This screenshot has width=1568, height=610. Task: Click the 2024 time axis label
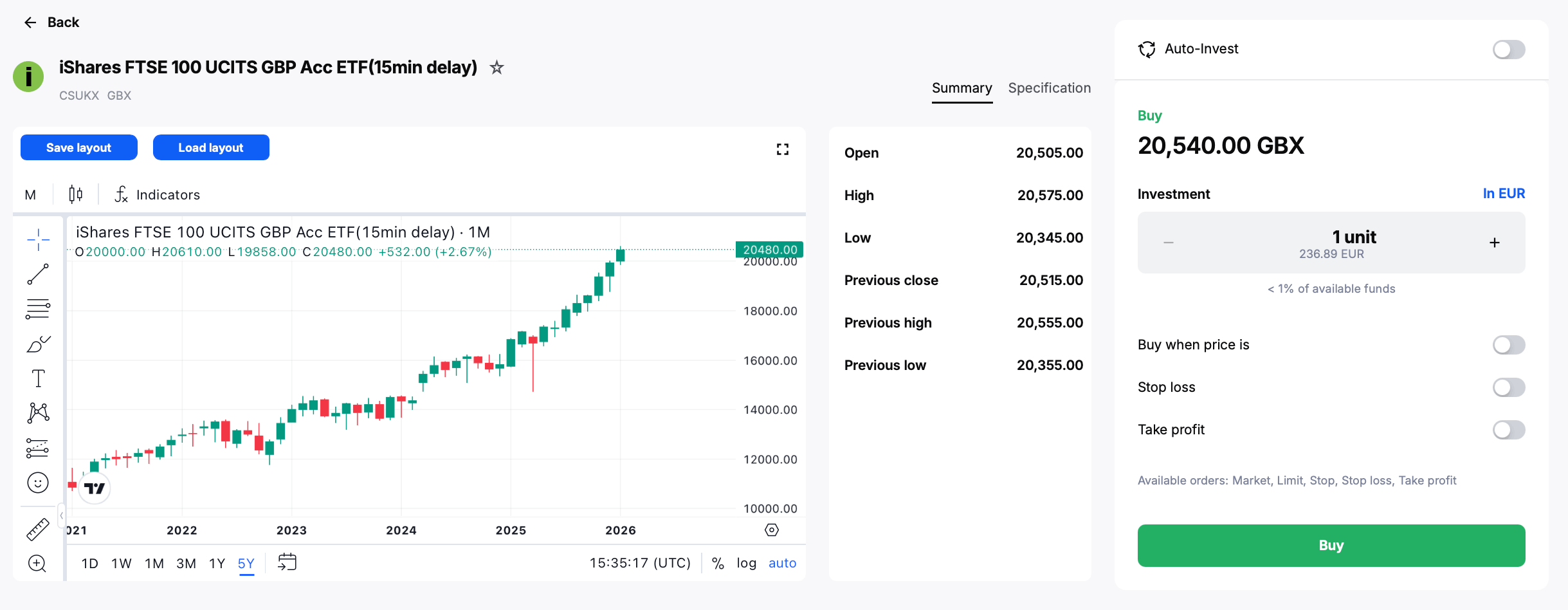401,530
